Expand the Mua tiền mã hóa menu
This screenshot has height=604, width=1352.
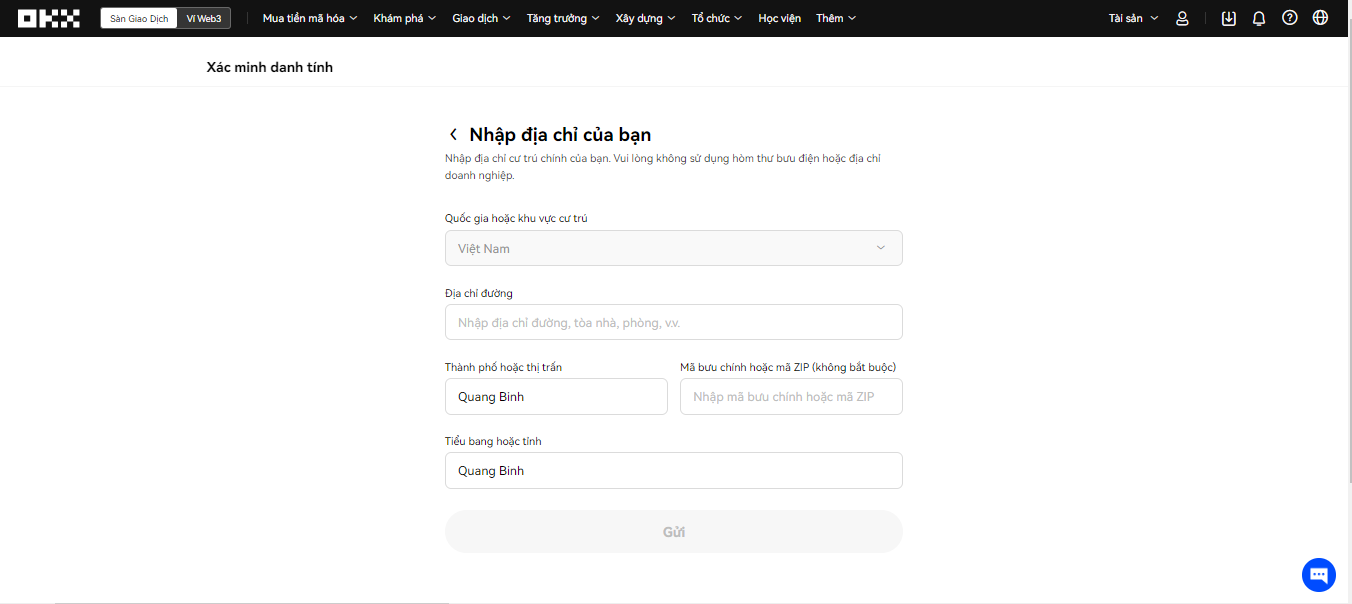tap(309, 18)
